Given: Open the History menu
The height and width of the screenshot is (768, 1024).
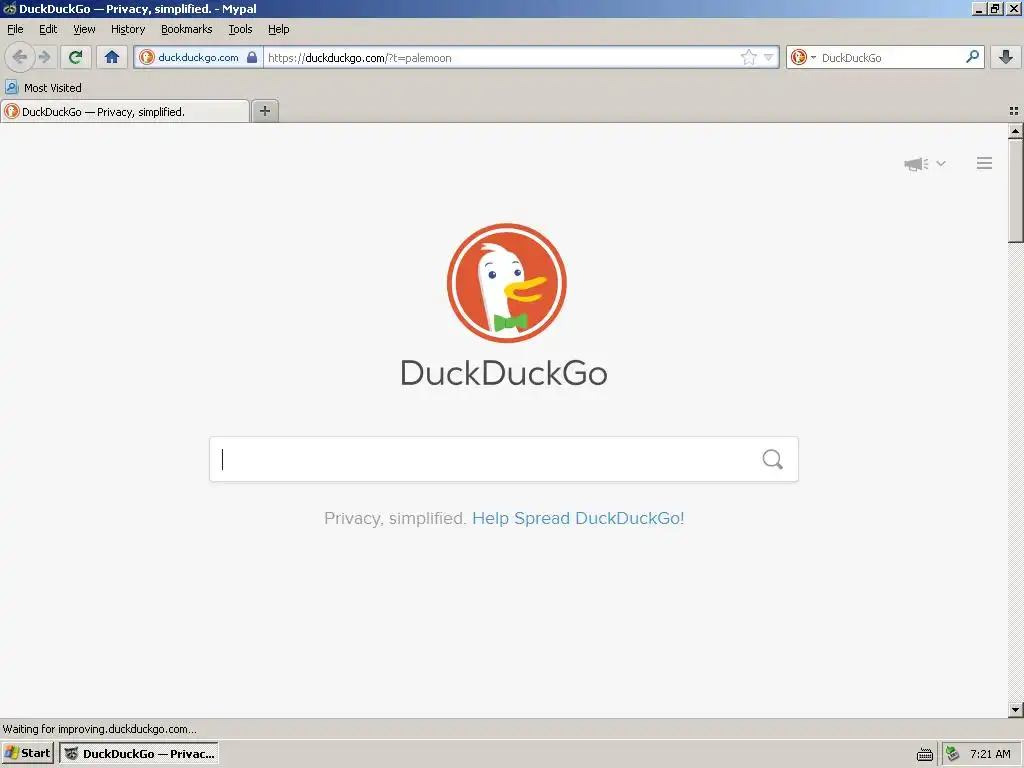Looking at the screenshot, I should [x=128, y=29].
